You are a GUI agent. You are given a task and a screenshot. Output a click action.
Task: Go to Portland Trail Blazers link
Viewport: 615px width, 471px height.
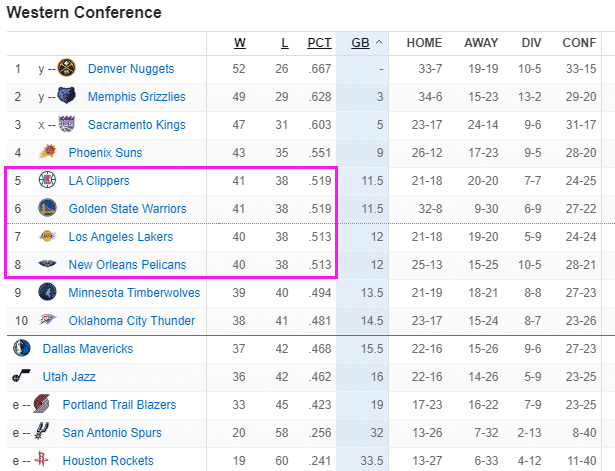coord(119,405)
